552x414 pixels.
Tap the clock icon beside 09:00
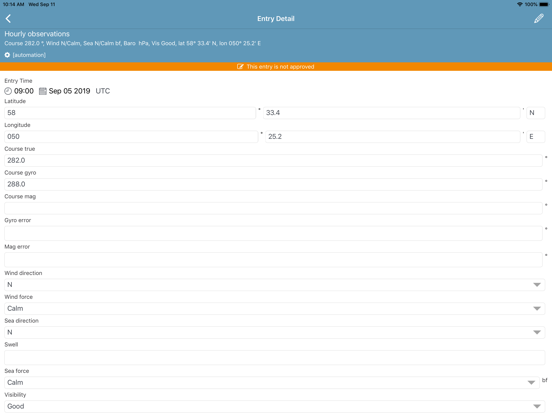tap(8, 91)
